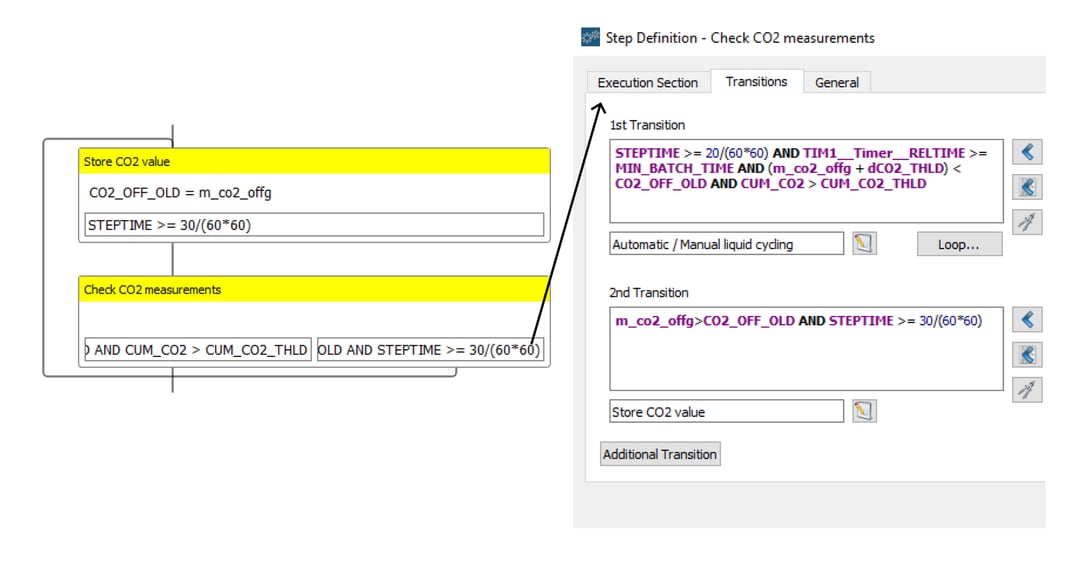The width and height of the screenshot is (1076, 563).
Task: Select the Check CO2 measurements step header
Action: pyautogui.click(x=314, y=289)
